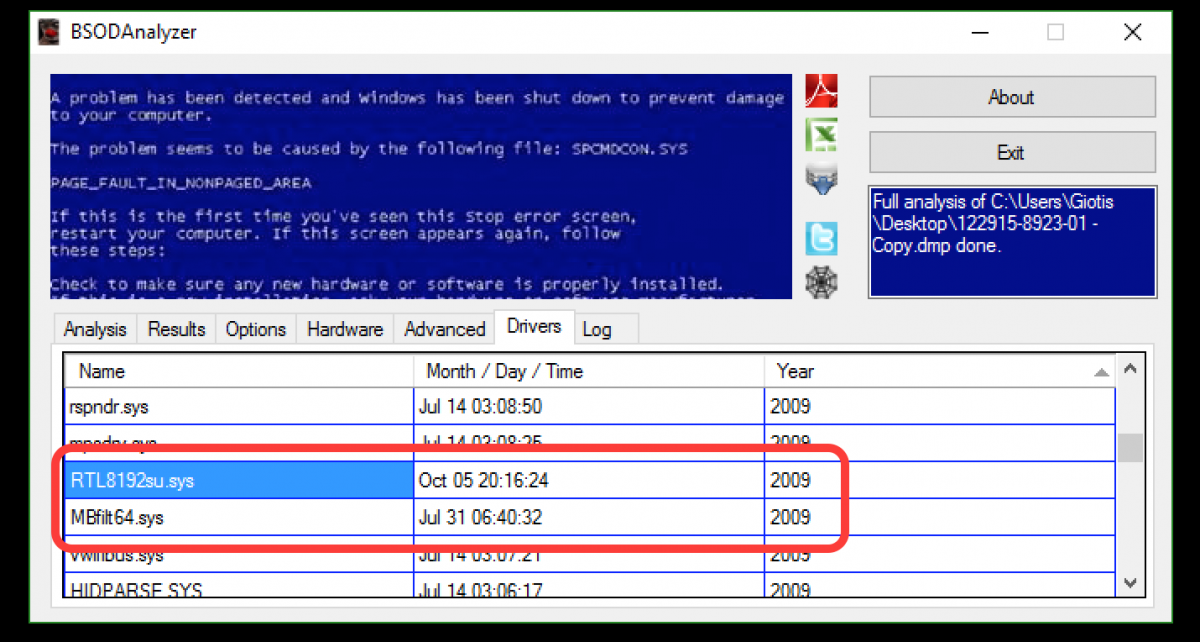The height and width of the screenshot is (642, 1200).
Task: Click the date Oct 05 20:16:24
Action: point(483,481)
